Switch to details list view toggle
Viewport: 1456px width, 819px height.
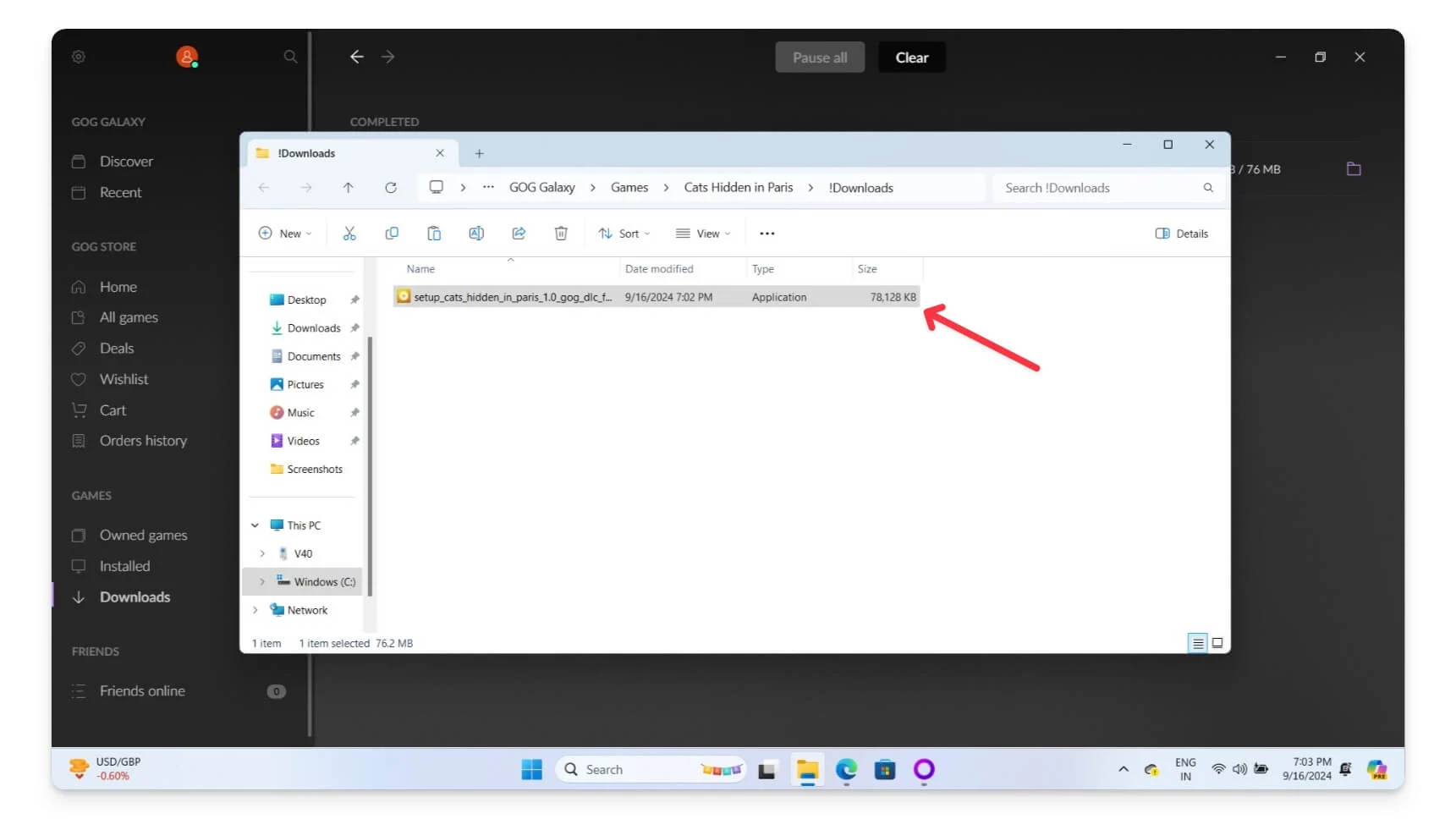click(x=1197, y=643)
